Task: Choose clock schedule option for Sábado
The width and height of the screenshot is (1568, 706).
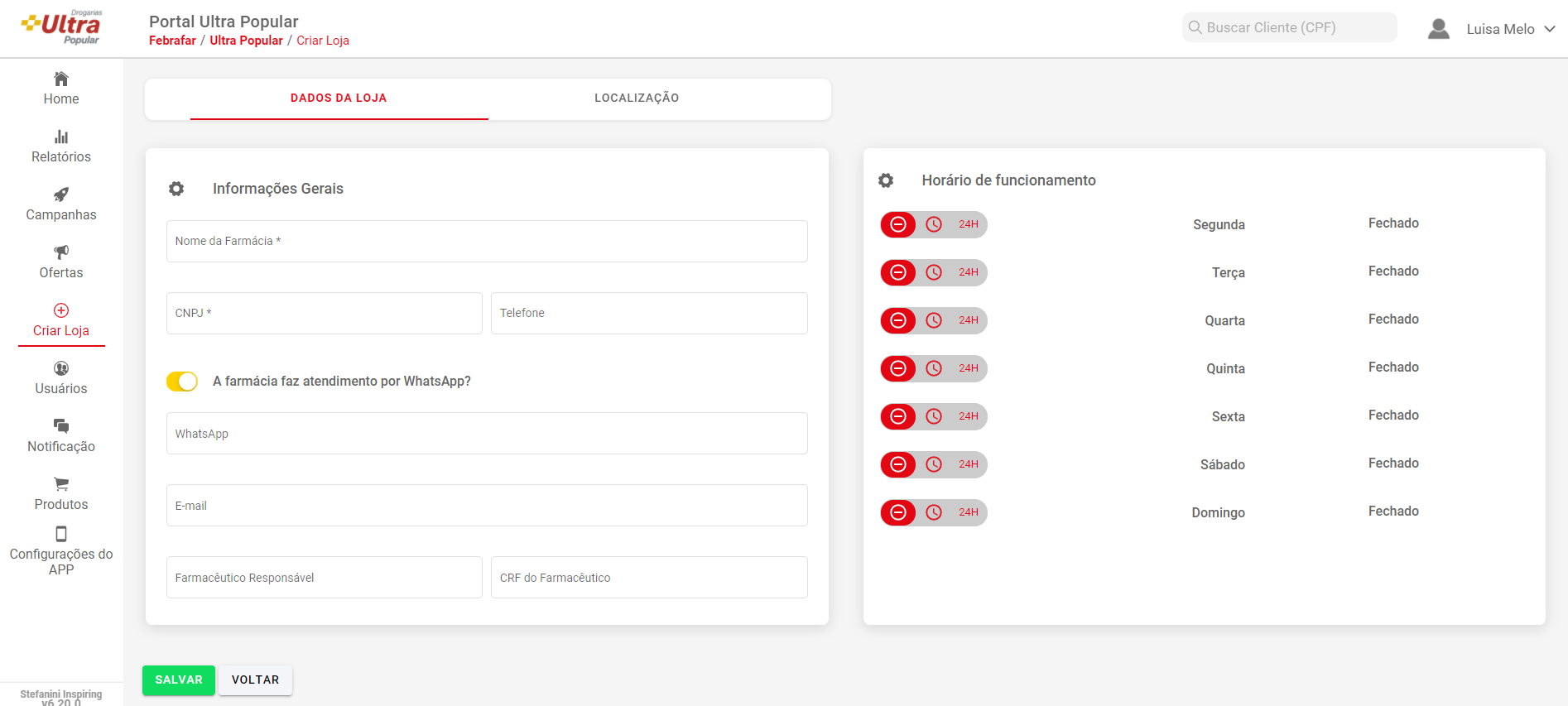Action: click(934, 464)
